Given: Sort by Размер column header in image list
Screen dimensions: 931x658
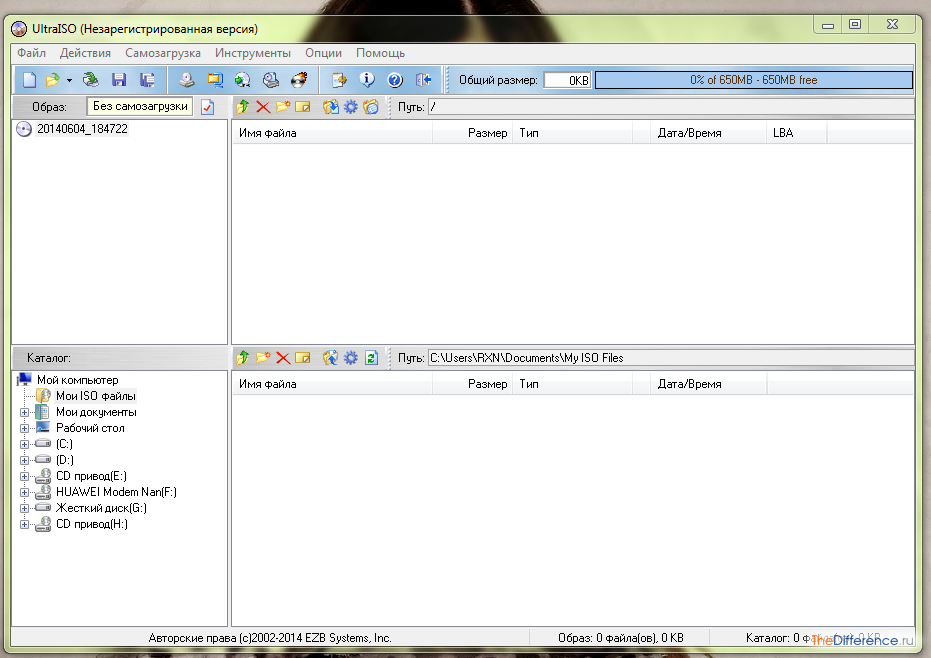Looking at the screenshot, I should [x=487, y=133].
